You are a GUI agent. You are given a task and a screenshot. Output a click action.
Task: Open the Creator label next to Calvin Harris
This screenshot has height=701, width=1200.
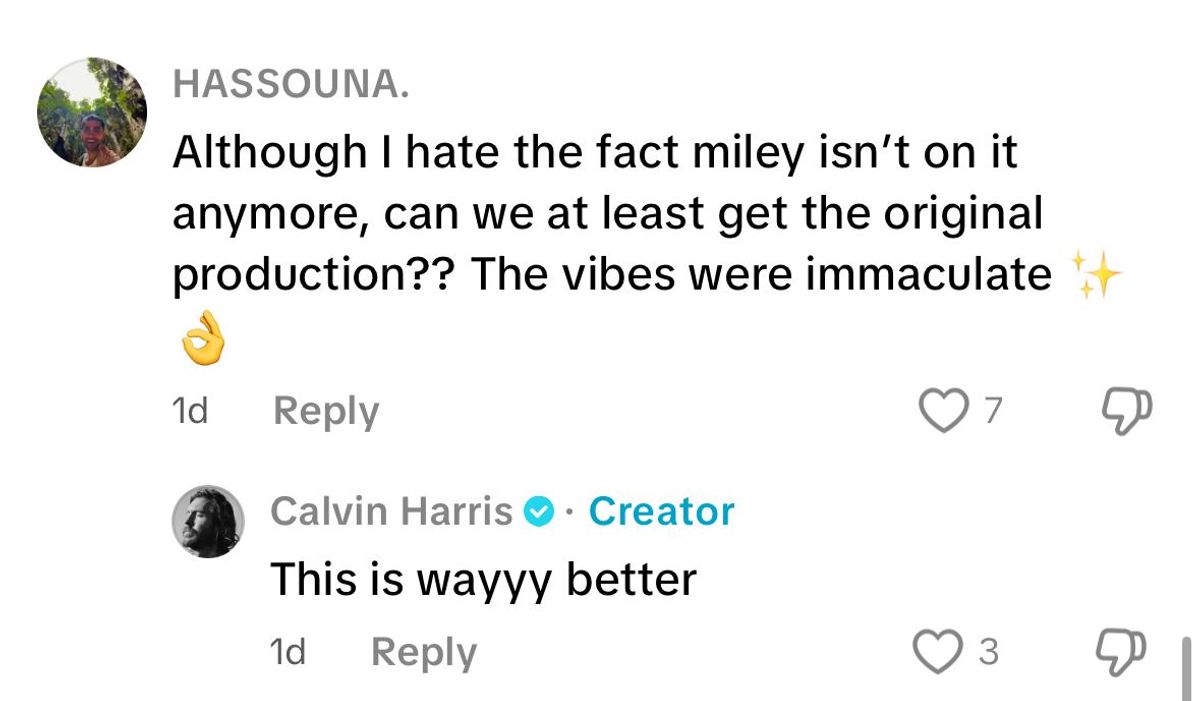660,510
